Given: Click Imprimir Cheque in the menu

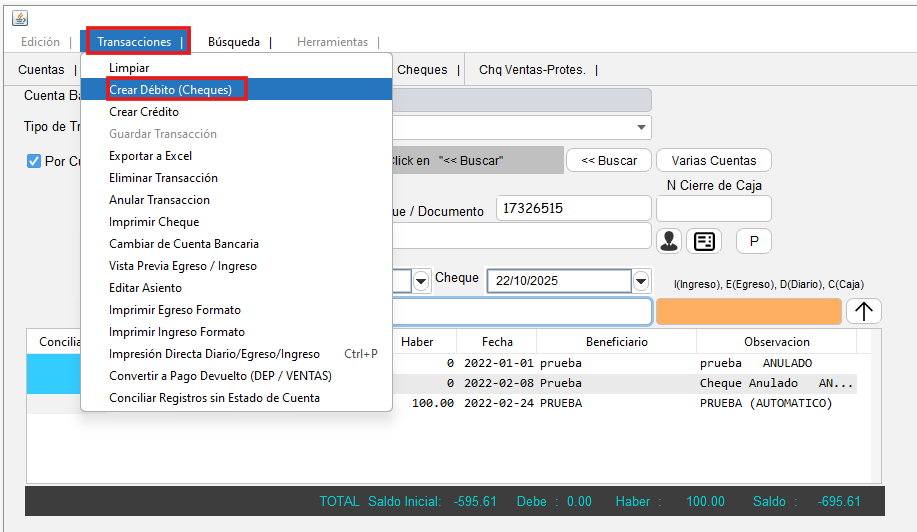Looking at the screenshot, I should (x=154, y=222).
